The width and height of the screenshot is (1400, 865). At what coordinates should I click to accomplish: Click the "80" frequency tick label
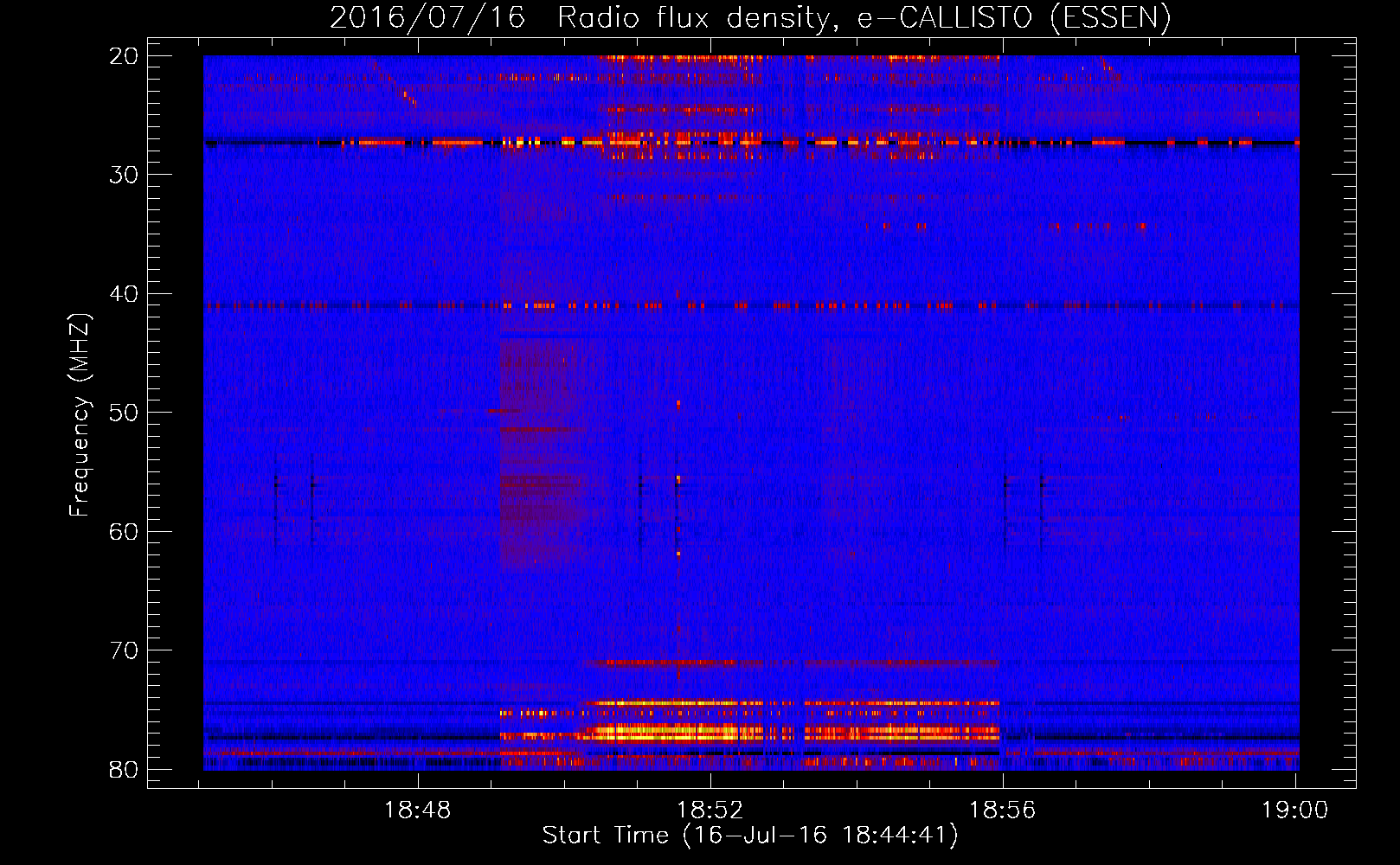[x=125, y=769]
